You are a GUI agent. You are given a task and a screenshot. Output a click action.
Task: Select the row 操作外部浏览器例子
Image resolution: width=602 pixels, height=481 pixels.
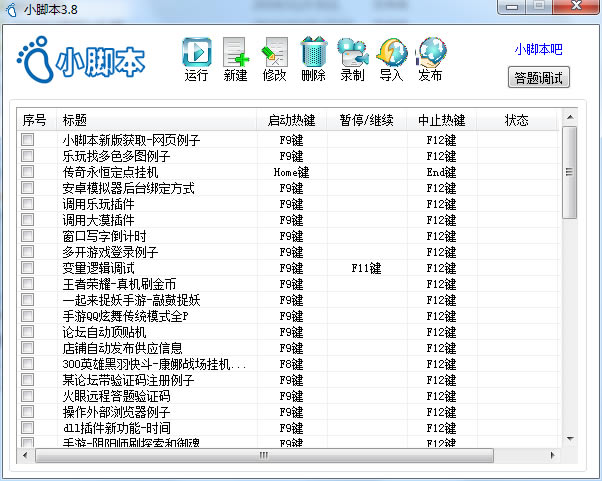coord(288,412)
